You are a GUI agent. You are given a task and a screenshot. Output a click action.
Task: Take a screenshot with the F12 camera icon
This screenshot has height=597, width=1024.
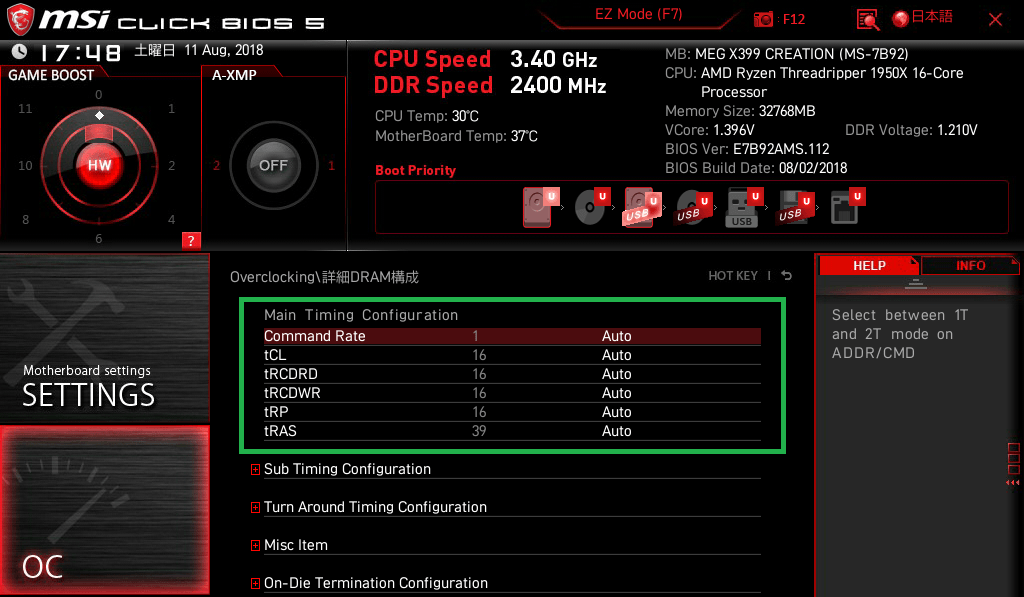(x=765, y=19)
